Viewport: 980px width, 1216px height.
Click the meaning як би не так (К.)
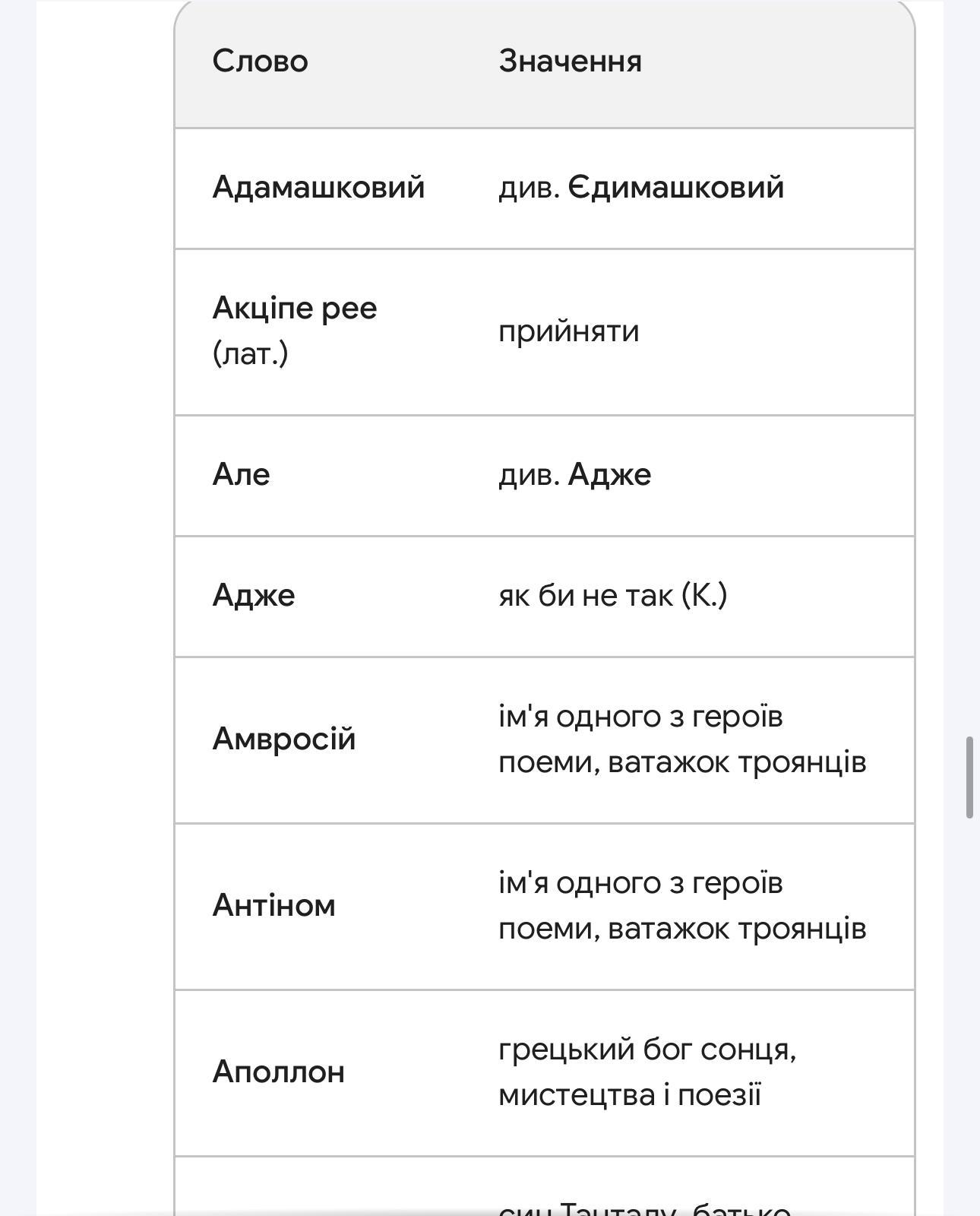click(612, 595)
